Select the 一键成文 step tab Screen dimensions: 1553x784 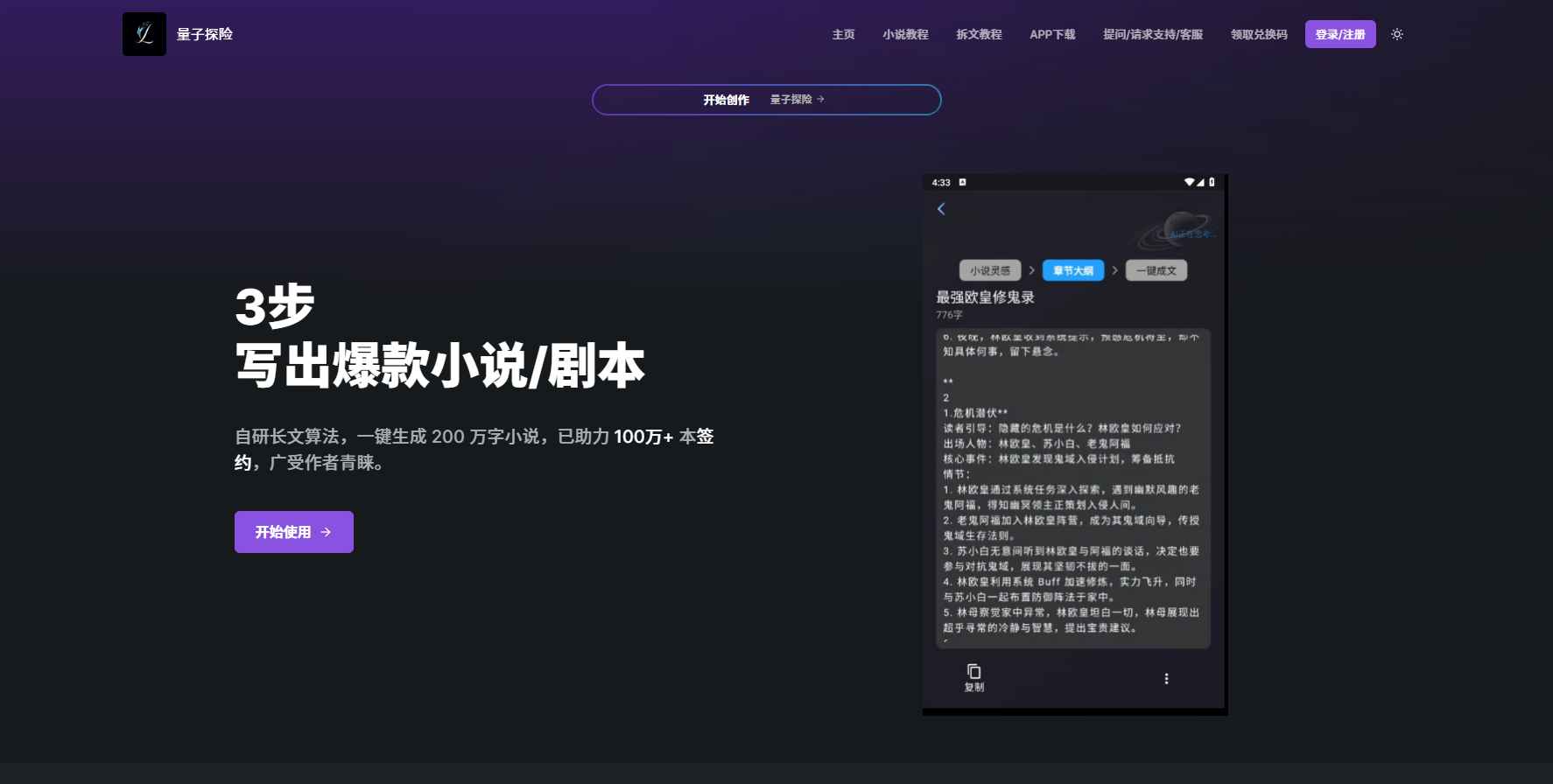click(1156, 270)
